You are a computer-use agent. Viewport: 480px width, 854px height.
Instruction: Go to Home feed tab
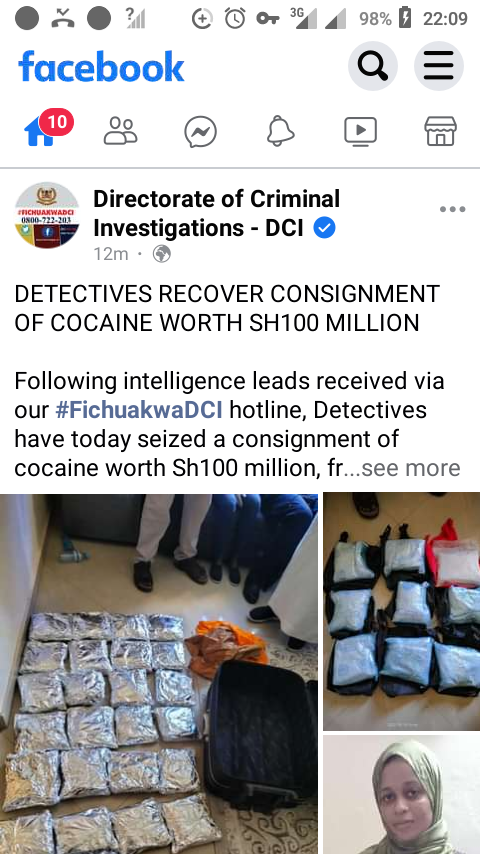40,131
